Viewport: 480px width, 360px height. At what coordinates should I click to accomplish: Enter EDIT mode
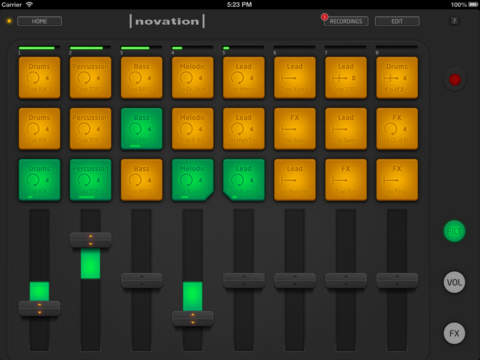[x=397, y=21]
